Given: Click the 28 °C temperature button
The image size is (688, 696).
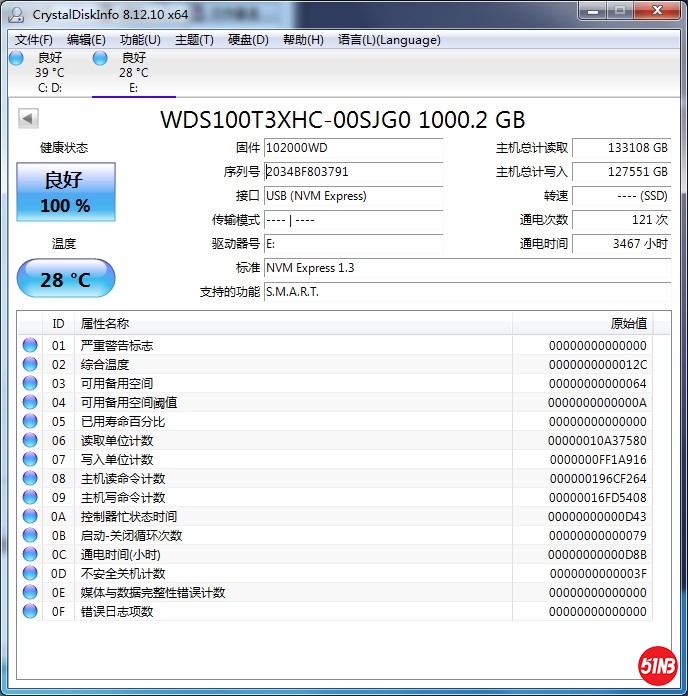Looking at the screenshot, I should (x=66, y=278).
